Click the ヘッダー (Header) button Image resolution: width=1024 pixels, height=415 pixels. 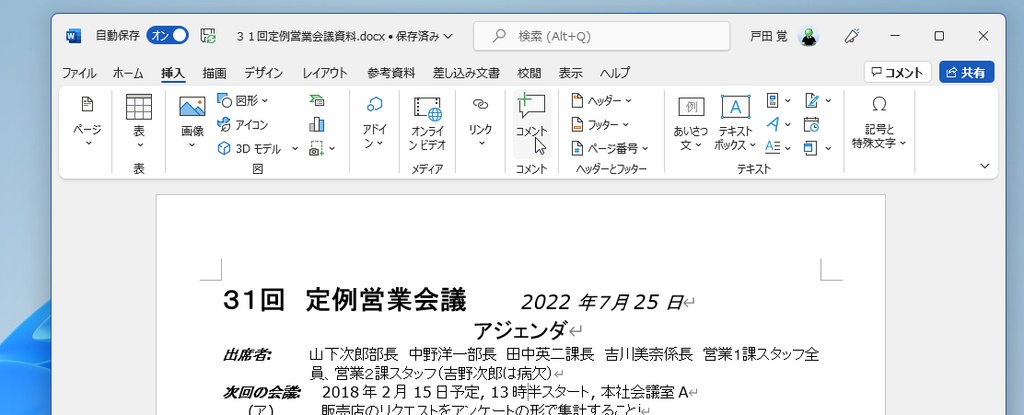601,101
